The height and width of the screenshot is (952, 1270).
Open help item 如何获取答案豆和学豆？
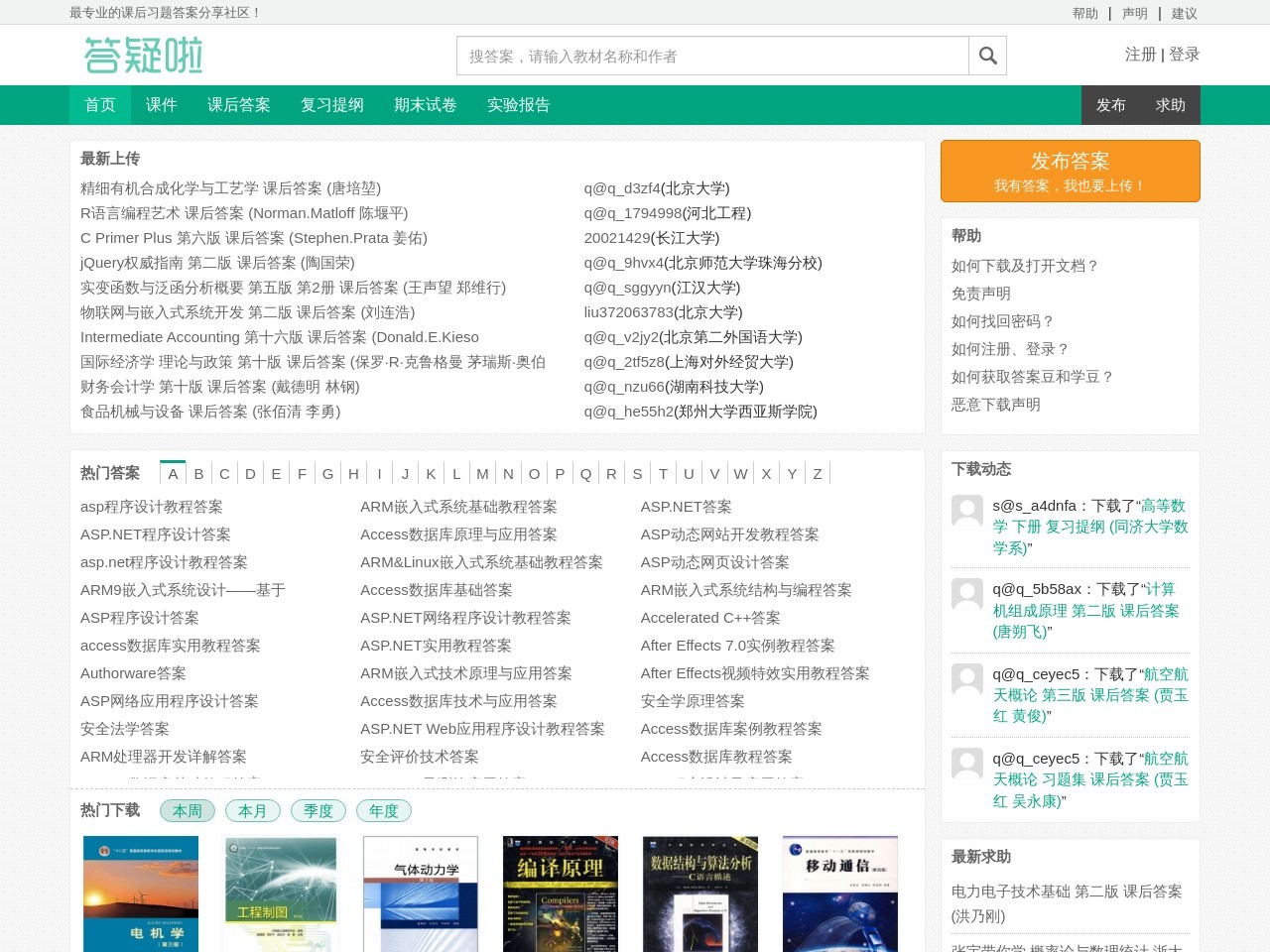click(1033, 377)
